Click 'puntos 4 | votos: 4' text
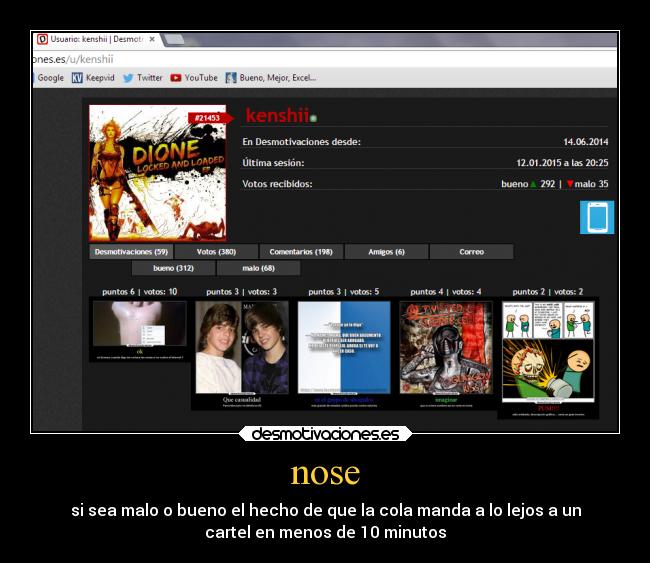The width and height of the screenshot is (650, 563). (446, 292)
